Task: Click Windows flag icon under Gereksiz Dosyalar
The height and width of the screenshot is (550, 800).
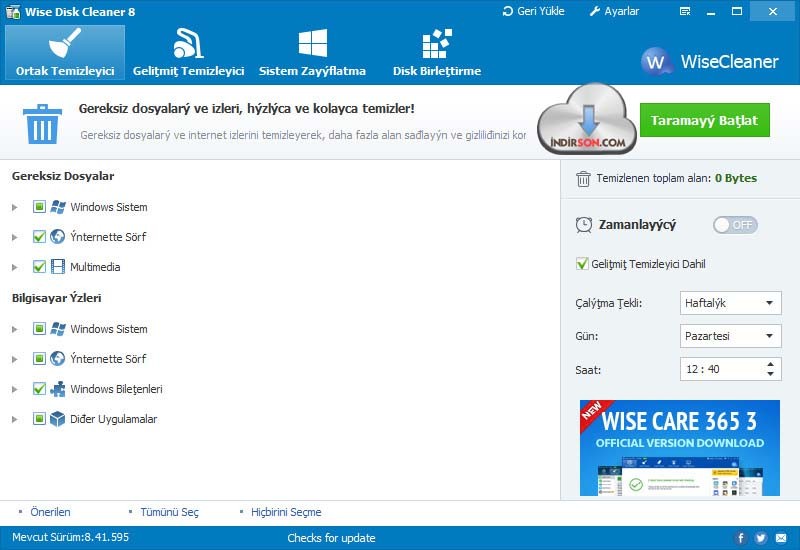Action: coord(58,207)
